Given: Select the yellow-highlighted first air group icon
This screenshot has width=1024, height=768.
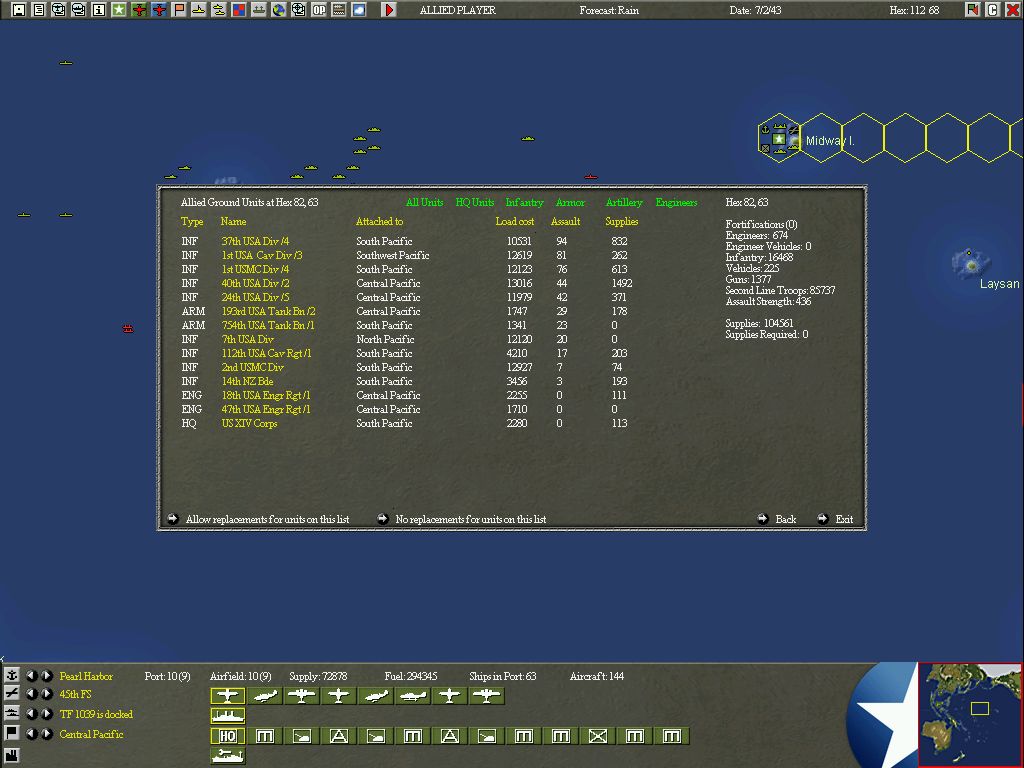Looking at the screenshot, I should (x=228, y=696).
